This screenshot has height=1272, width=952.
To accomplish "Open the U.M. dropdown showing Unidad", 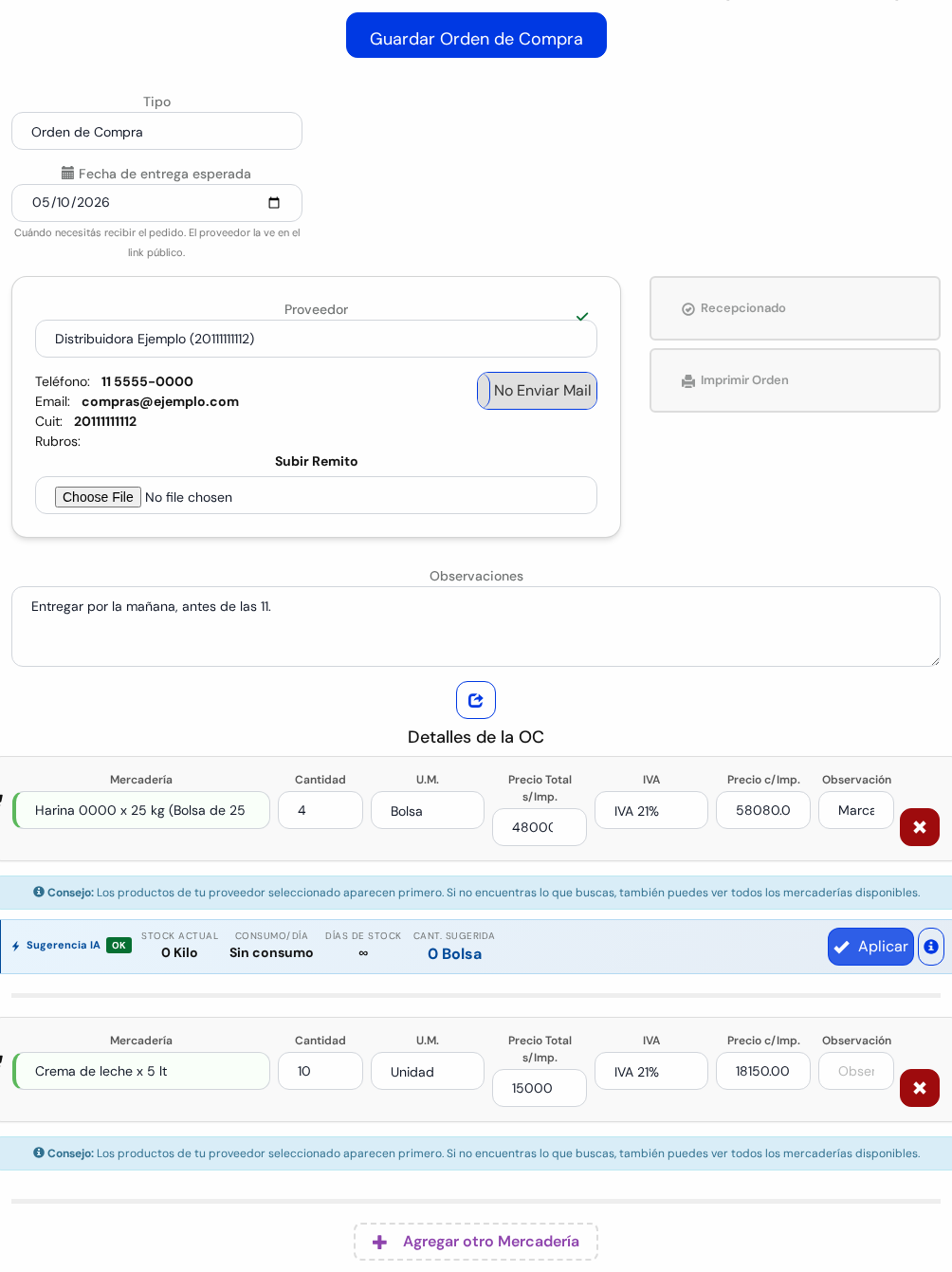I will coord(428,1071).
